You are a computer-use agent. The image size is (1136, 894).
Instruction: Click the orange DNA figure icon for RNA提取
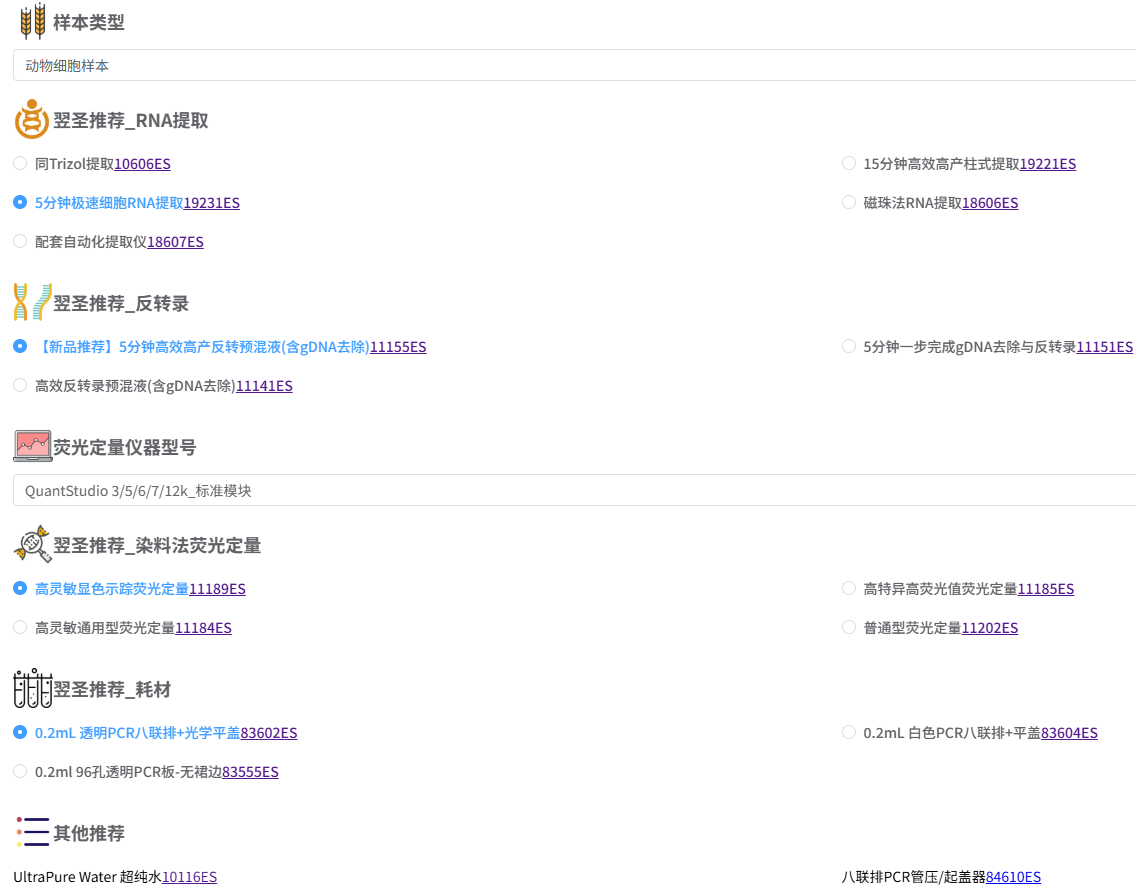tap(32, 120)
